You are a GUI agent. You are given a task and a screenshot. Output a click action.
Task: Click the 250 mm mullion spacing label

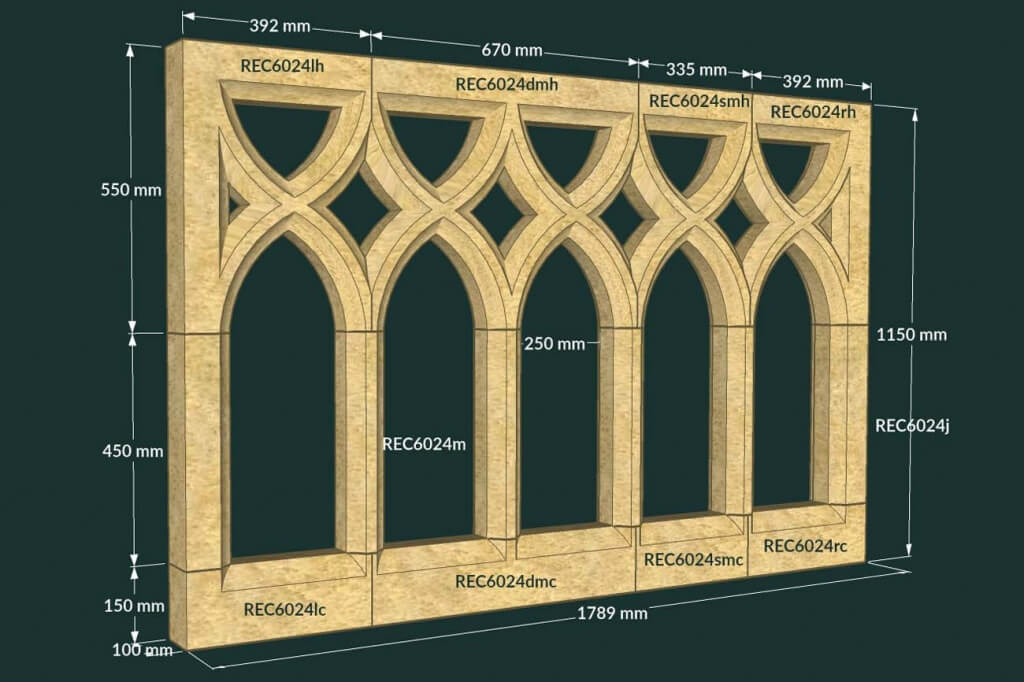[x=556, y=343]
